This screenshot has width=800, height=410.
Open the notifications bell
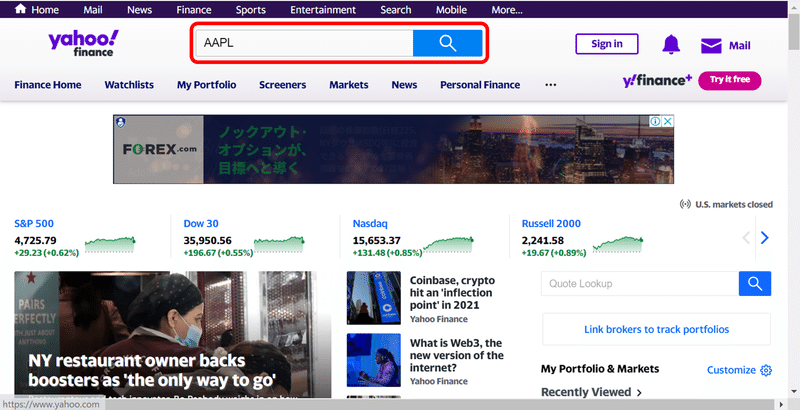(x=671, y=44)
